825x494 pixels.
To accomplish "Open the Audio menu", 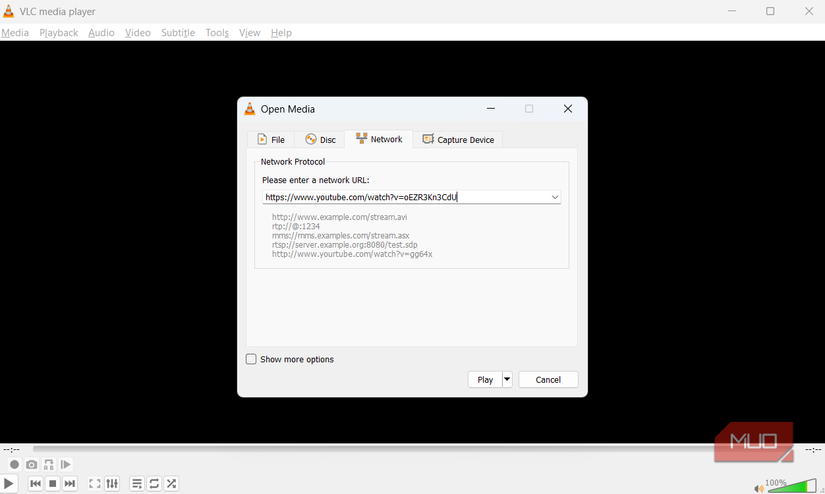I will tap(101, 33).
